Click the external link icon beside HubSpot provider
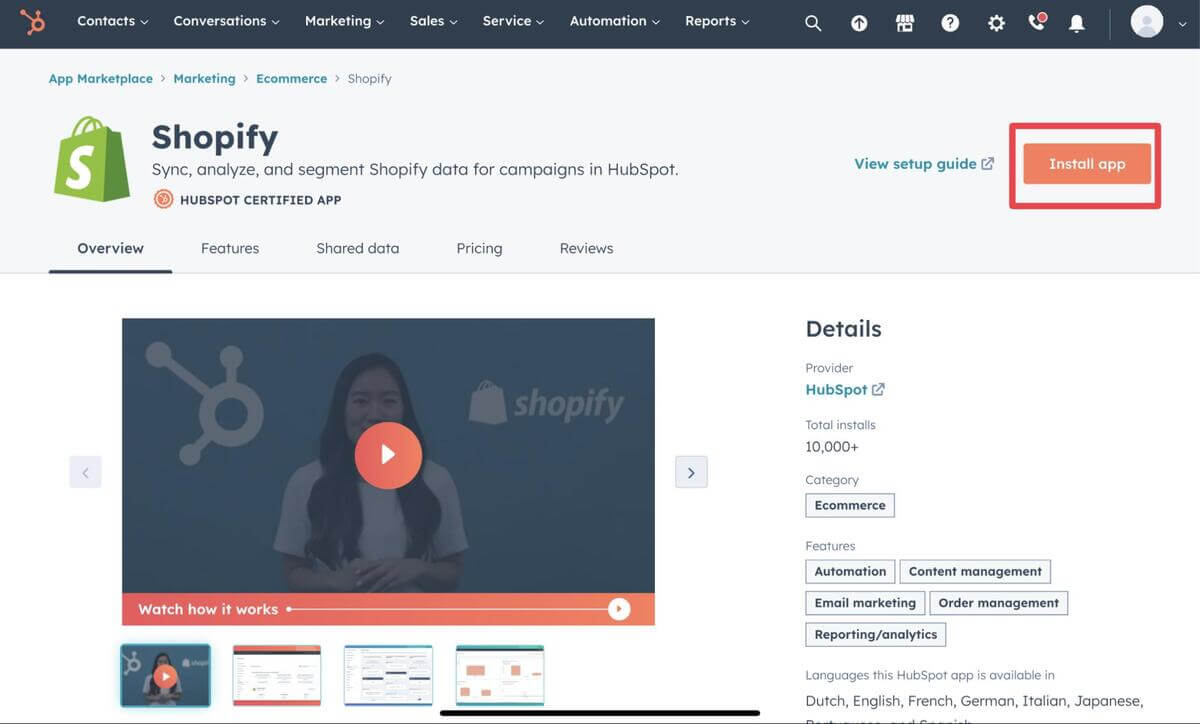The height and width of the screenshot is (724, 1200). click(x=878, y=390)
